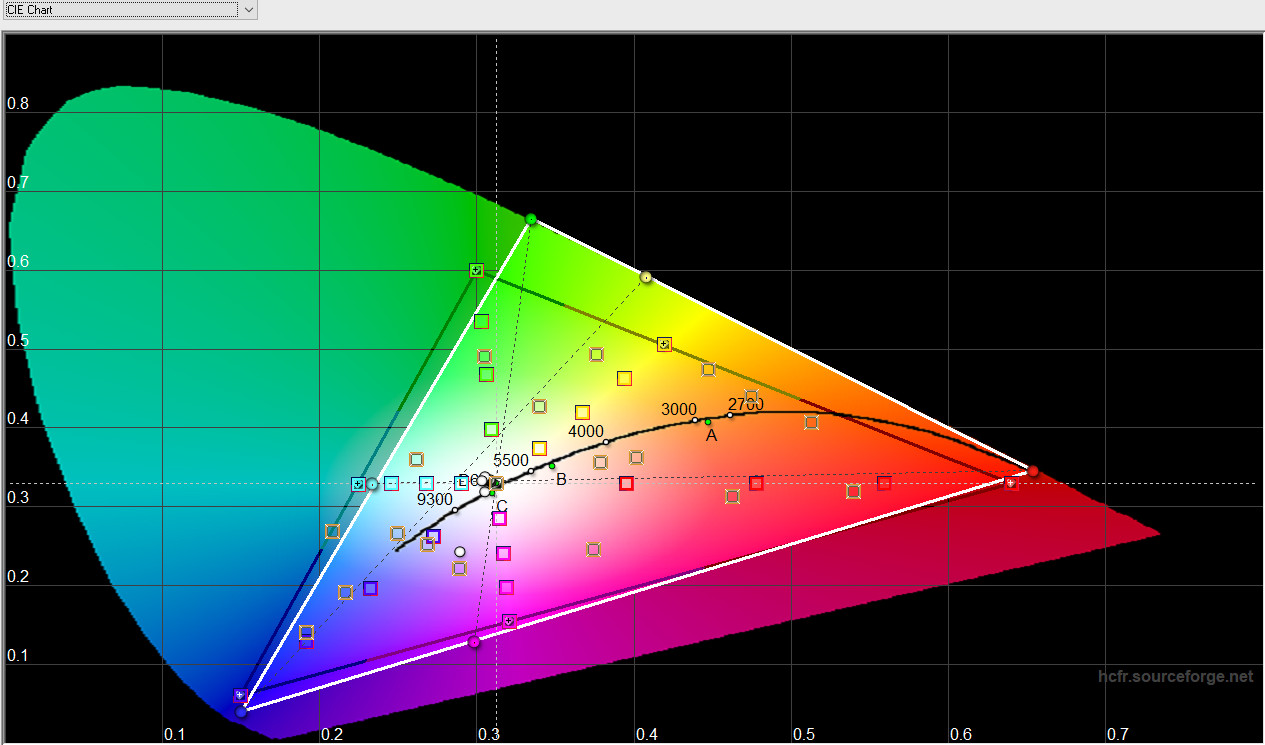Select the measured magenta secondary circle marker
This screenshot has height=745, width=1265.
[474, 642]
